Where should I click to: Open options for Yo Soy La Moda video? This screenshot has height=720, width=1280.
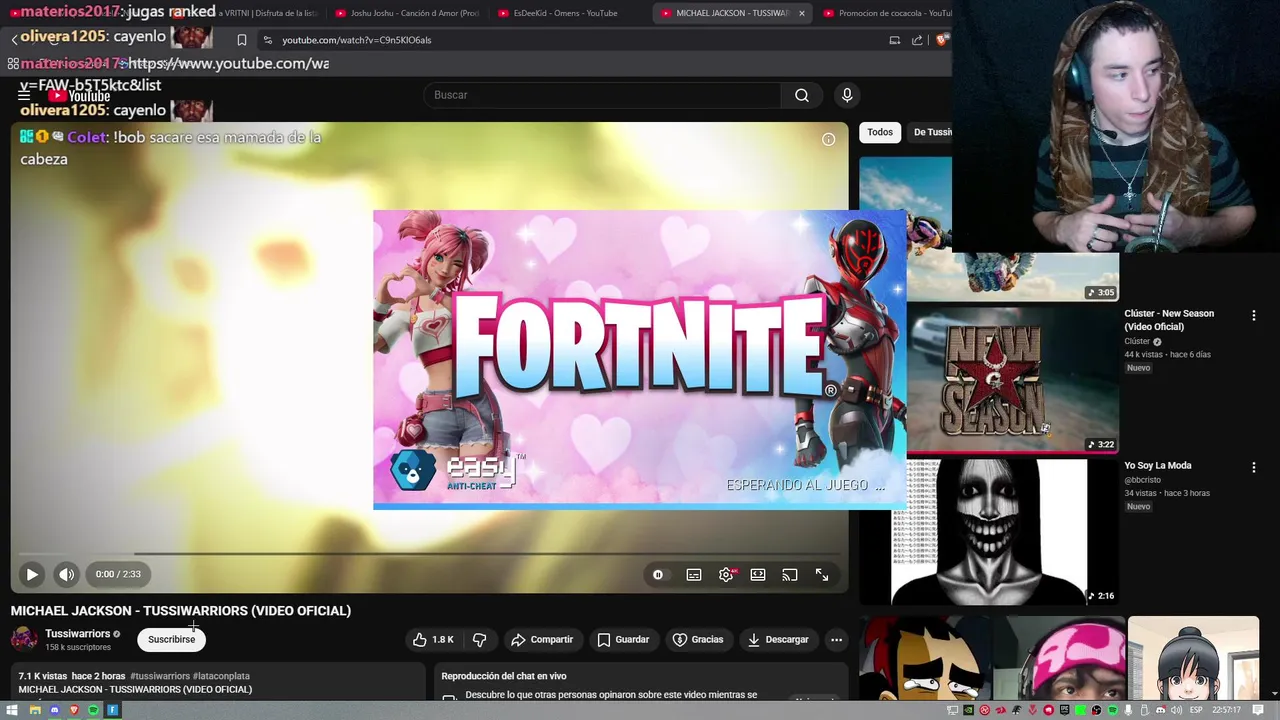(1253, 467)
